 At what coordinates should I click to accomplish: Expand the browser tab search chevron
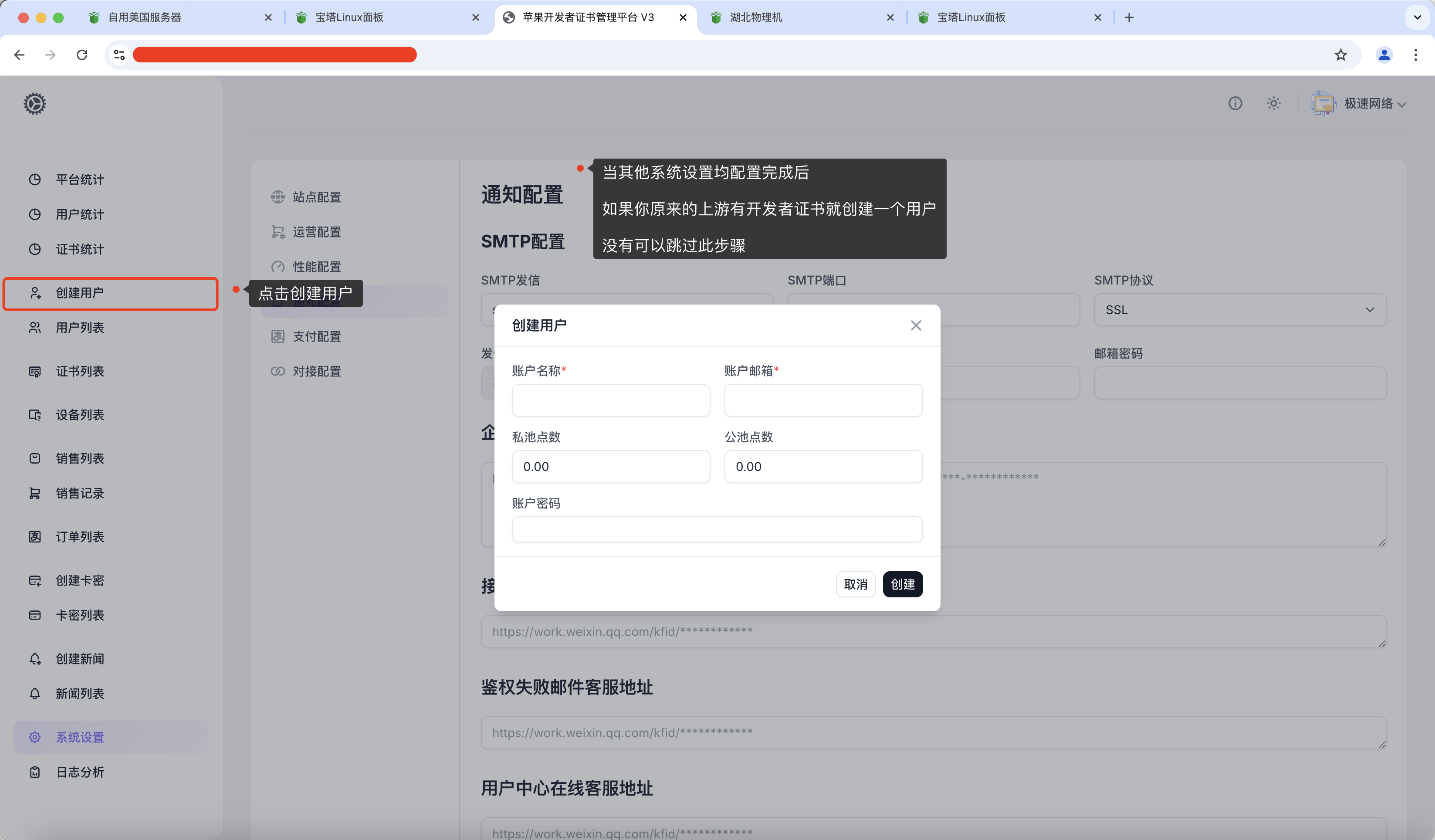click(1417, 17)
